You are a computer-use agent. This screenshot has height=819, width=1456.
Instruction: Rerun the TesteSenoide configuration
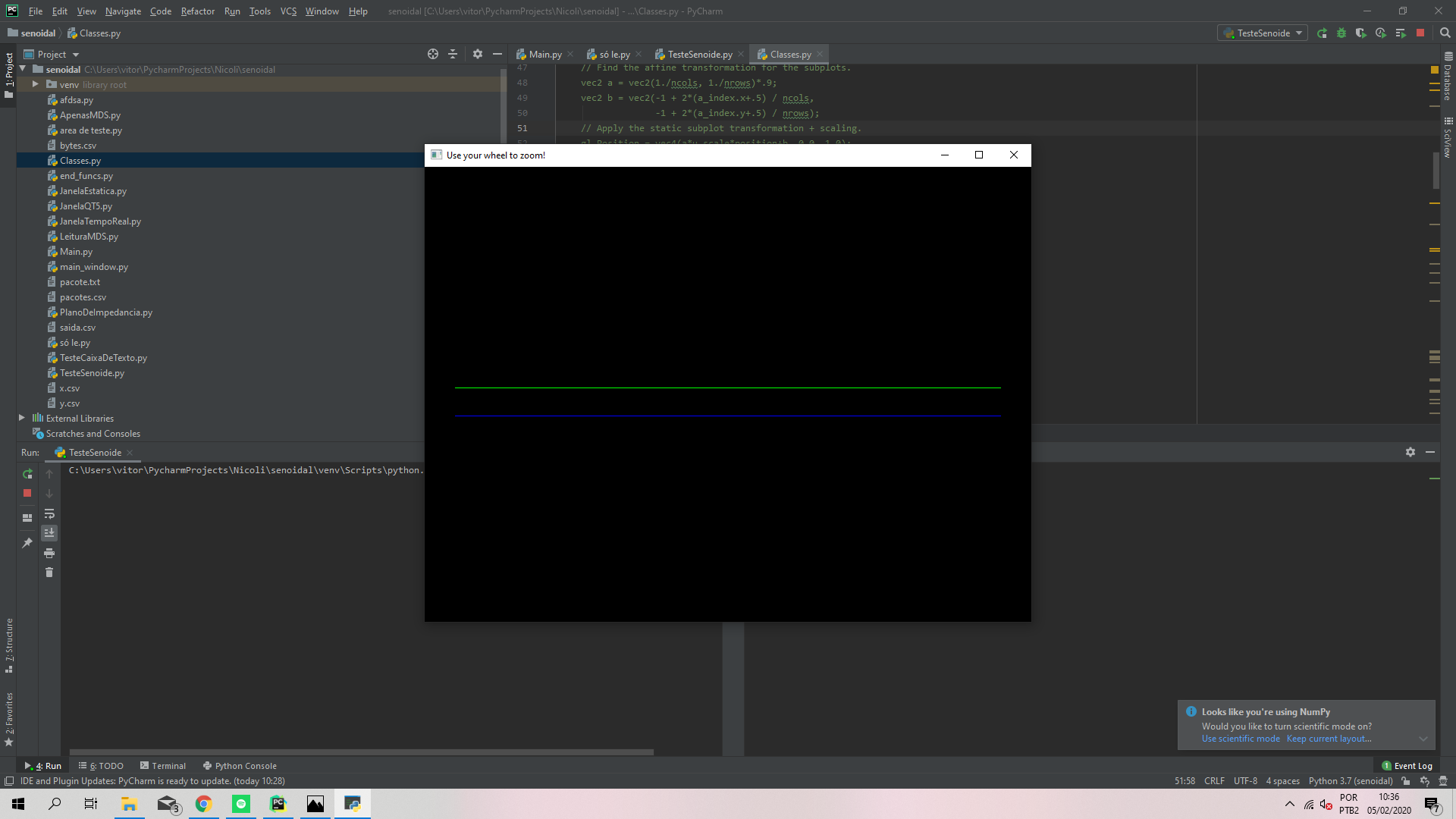pyautogui.click(x=1321, y=33)
